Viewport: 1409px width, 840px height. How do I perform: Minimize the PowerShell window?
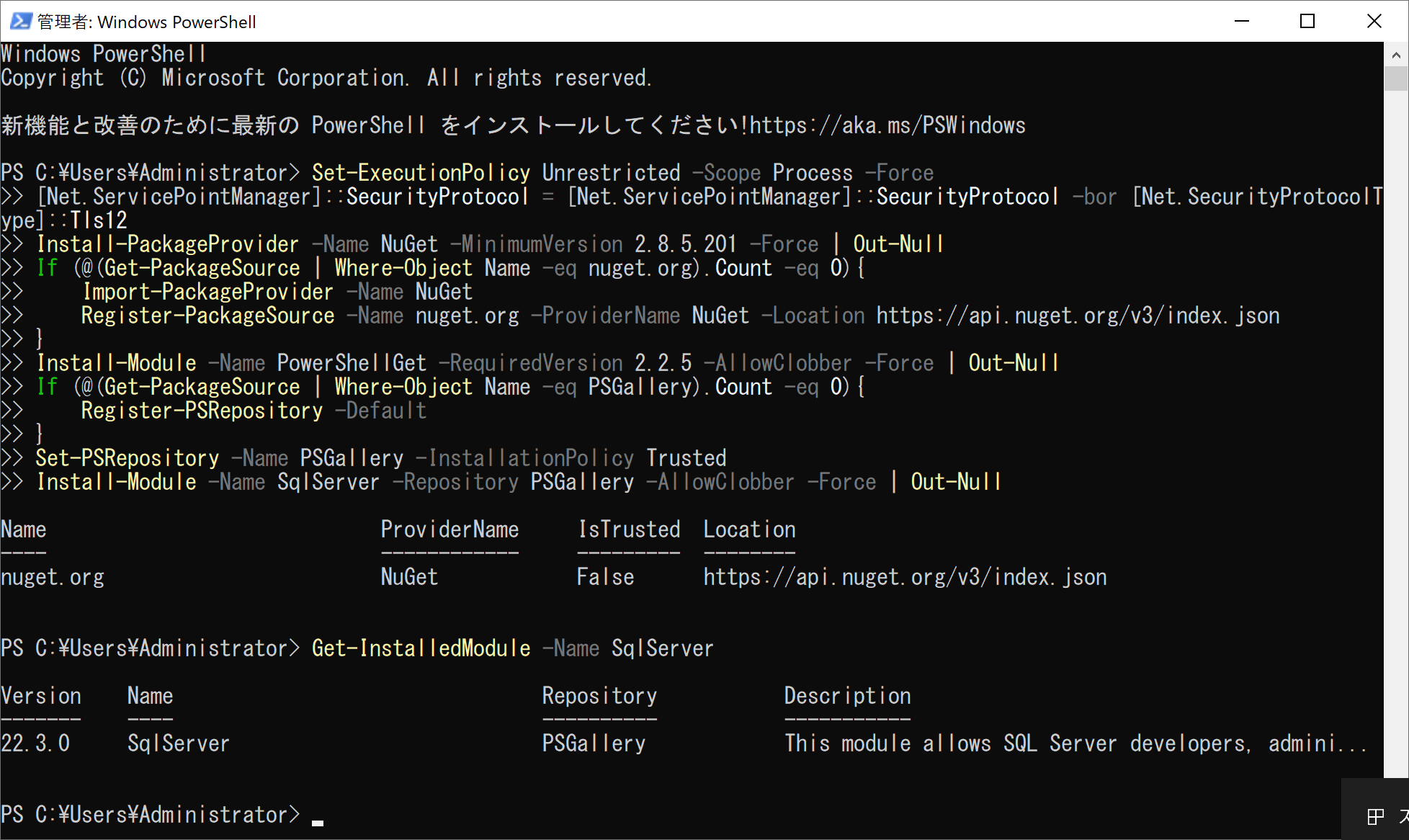point(1242,21)
